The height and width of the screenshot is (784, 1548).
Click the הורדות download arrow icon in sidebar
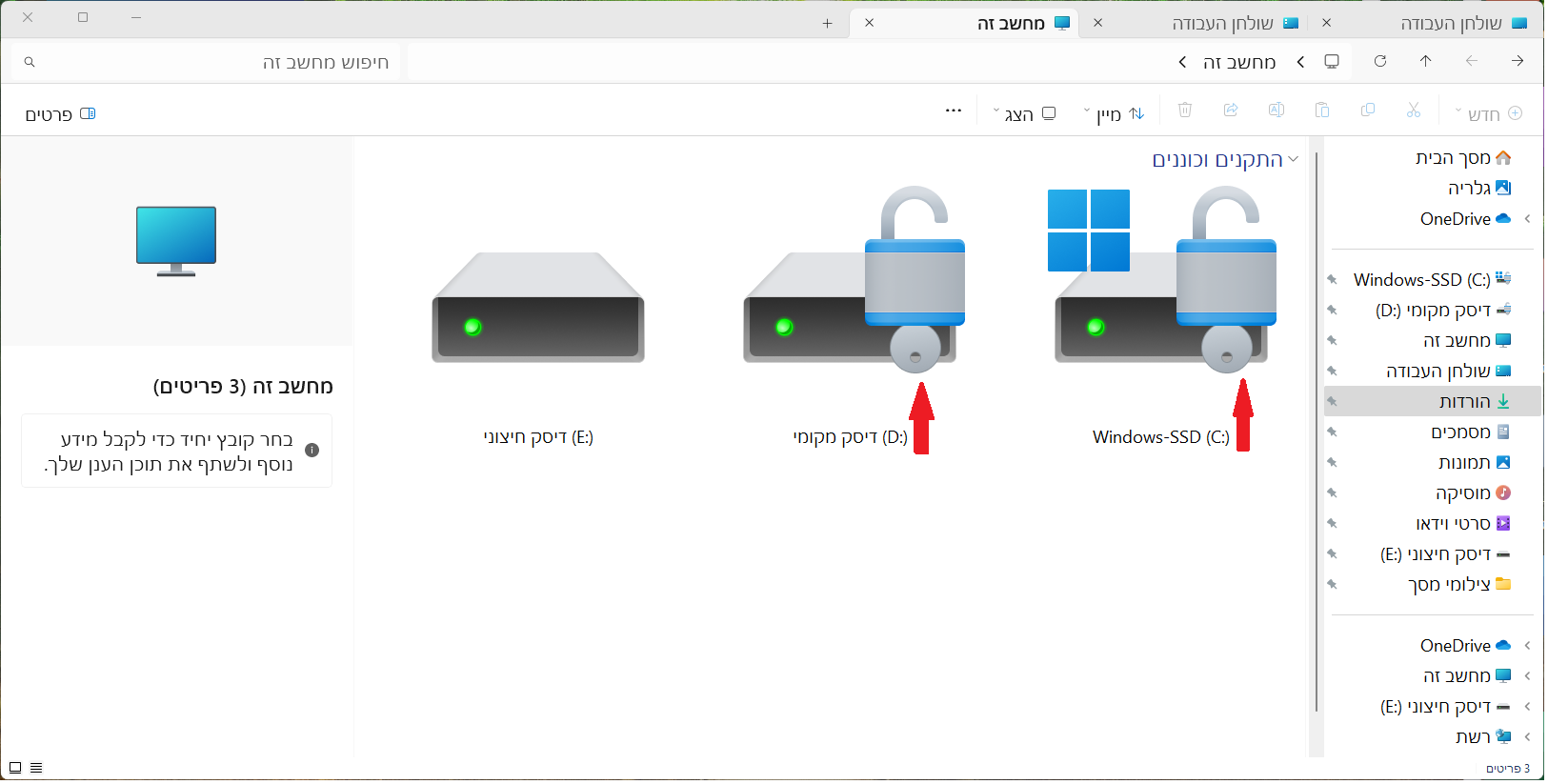point(1503,401)
